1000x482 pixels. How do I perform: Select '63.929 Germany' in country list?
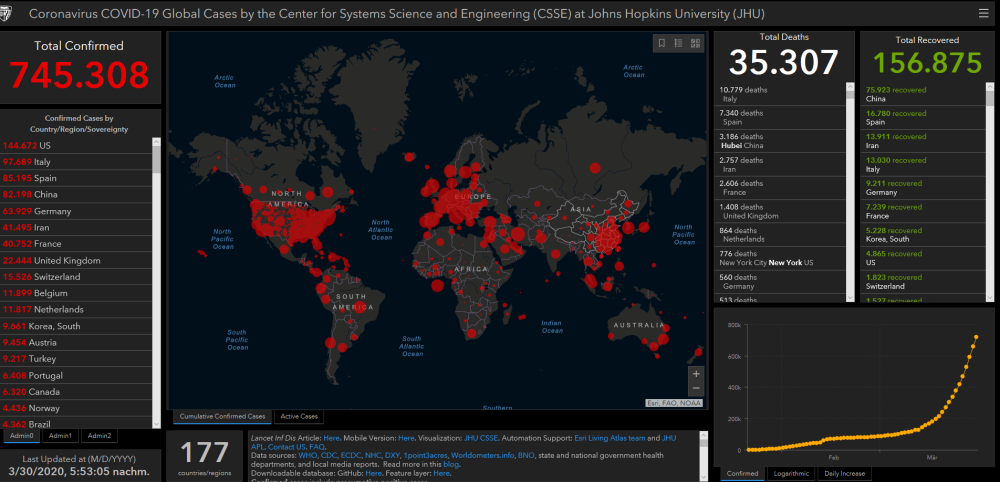pos(76,211)
